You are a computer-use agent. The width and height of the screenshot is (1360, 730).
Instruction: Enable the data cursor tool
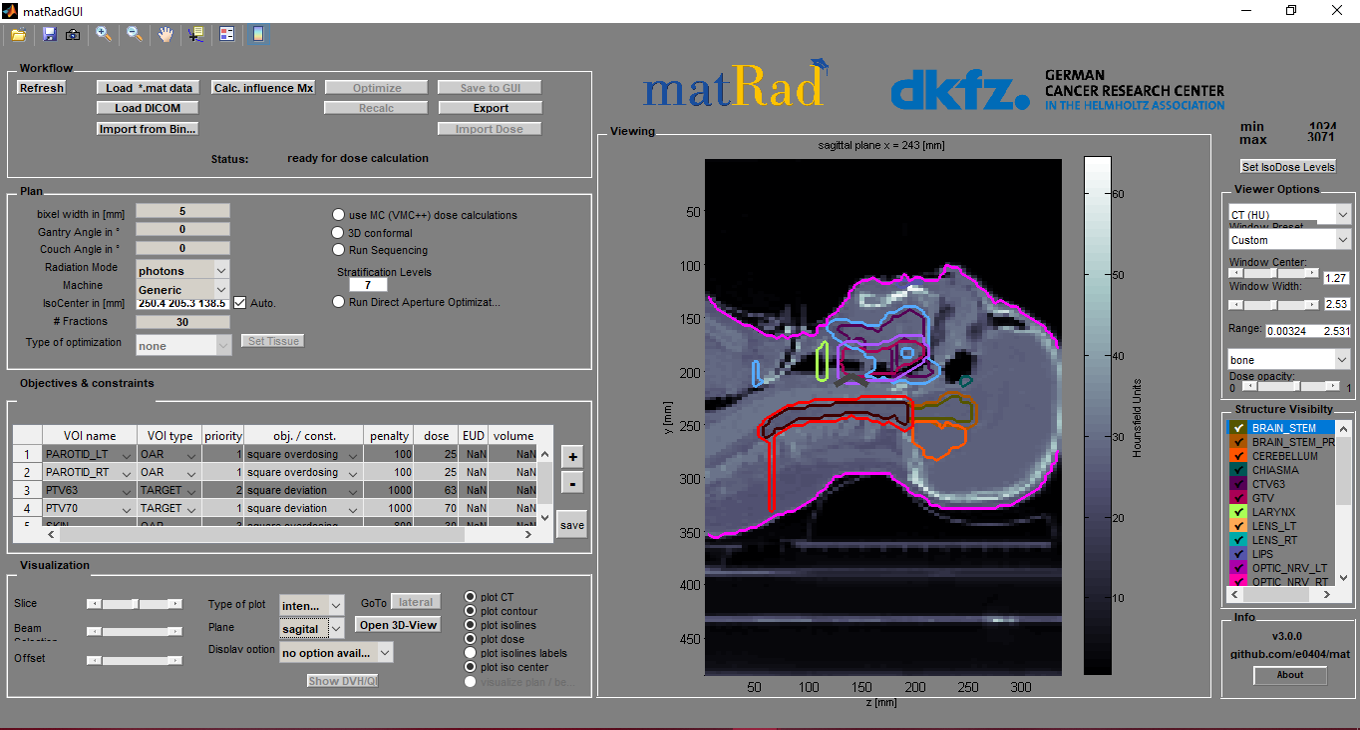point(196,35)
